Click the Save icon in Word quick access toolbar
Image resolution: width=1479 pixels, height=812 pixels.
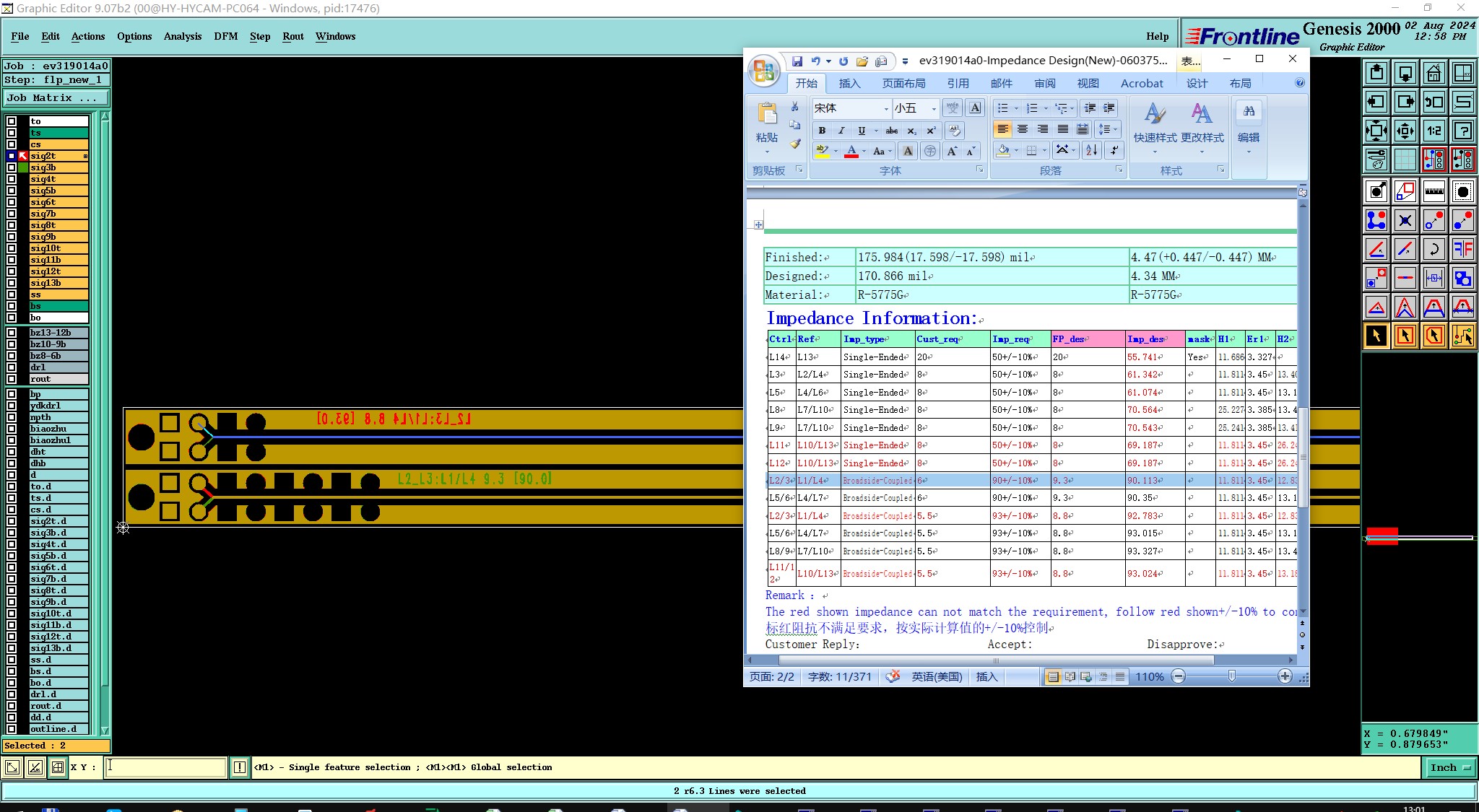[x=797, y=61]
